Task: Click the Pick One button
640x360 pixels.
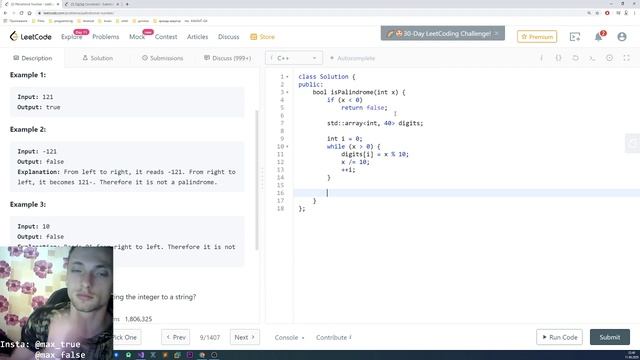Action: coord(127,338)
